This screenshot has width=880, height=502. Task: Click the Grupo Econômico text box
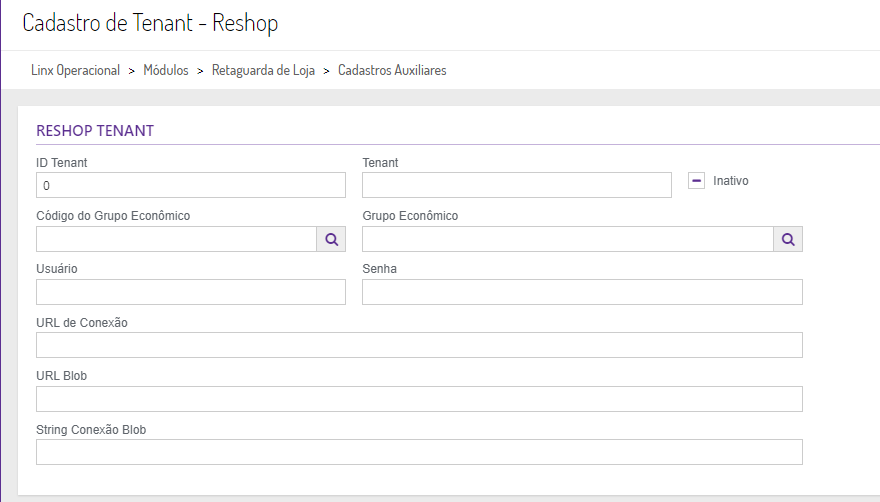click(567, 239)
